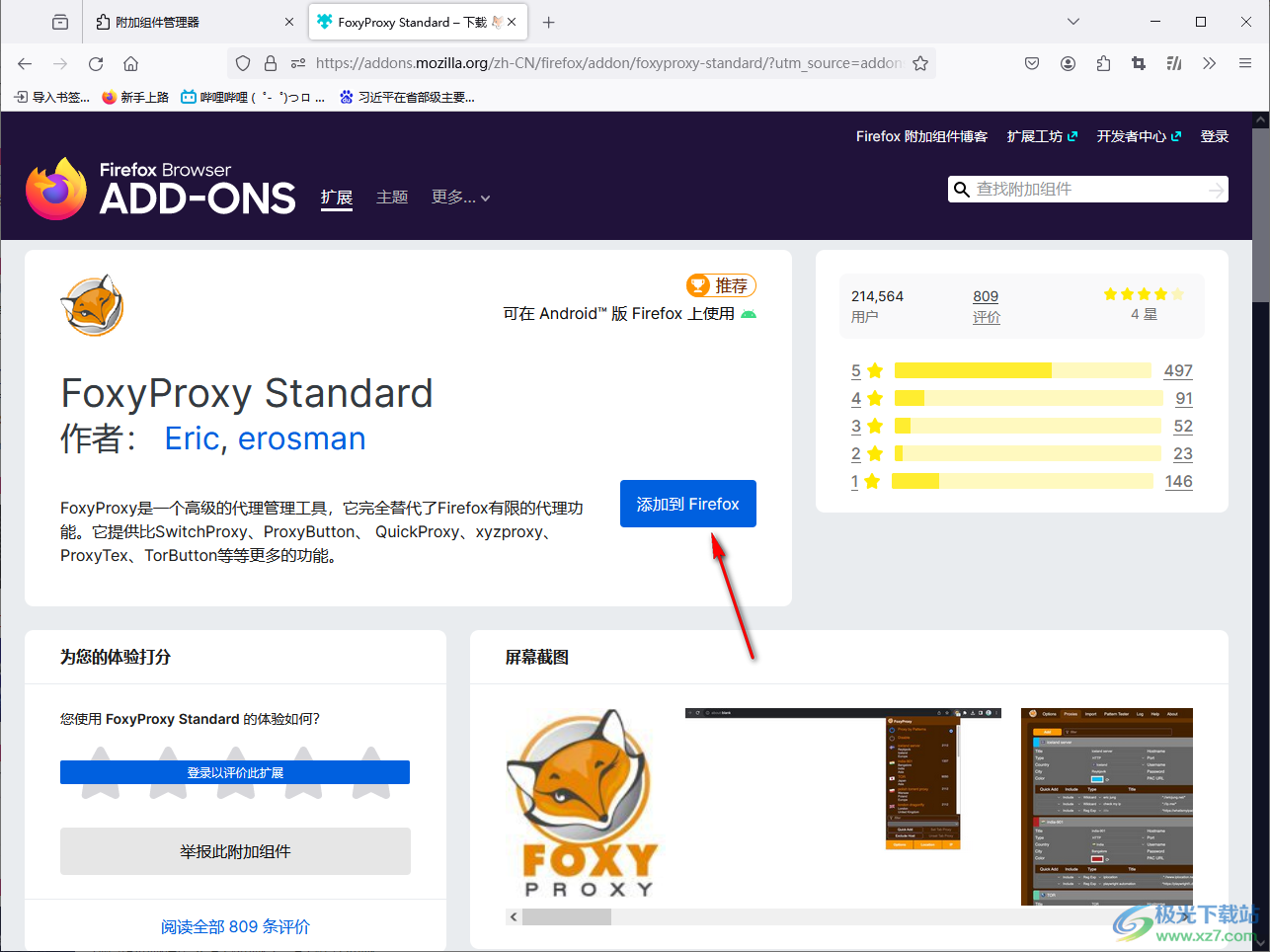Viewport: 1270px width, 952px height.
Task: Open 146 one-star review count
Action: (1178, 481)
